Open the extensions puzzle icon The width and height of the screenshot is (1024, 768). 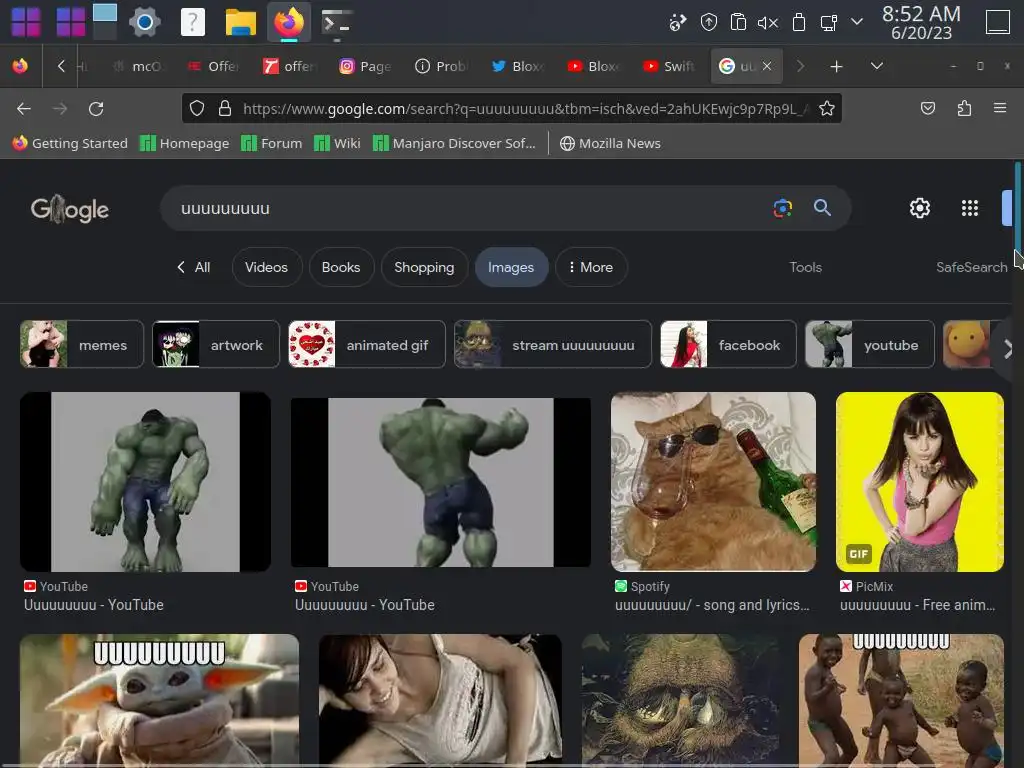(964, 108)
